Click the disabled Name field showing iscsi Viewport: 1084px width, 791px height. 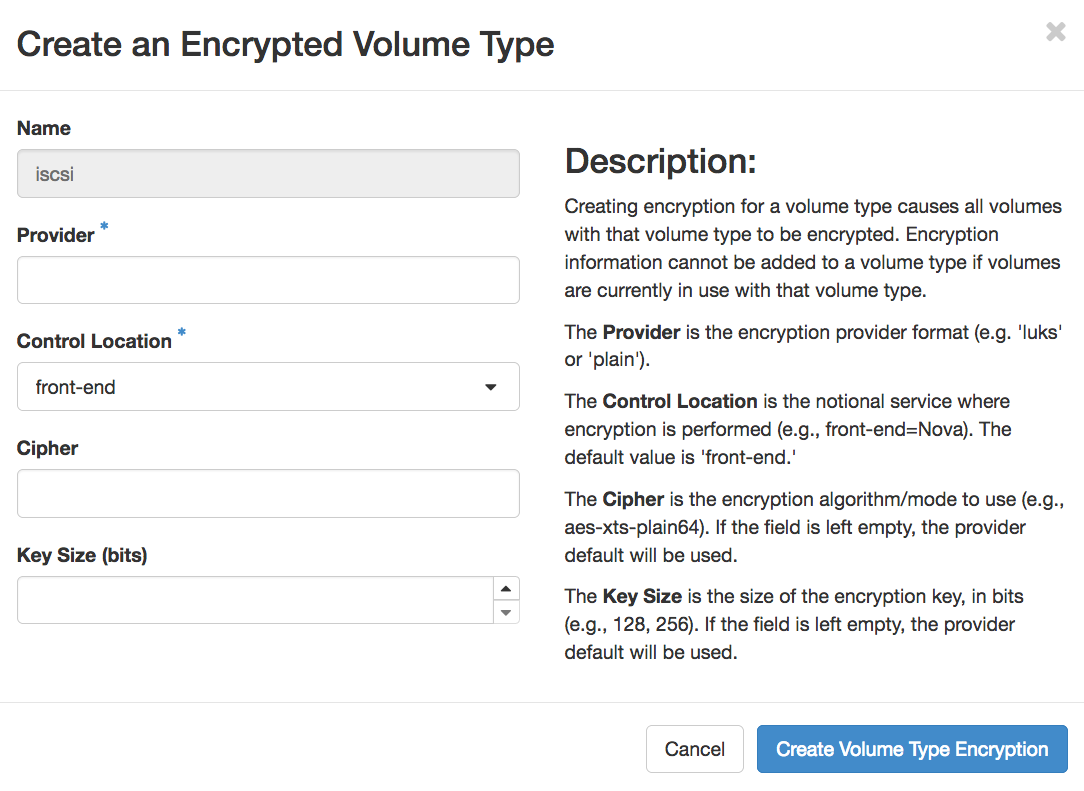(x=268, y=174)
